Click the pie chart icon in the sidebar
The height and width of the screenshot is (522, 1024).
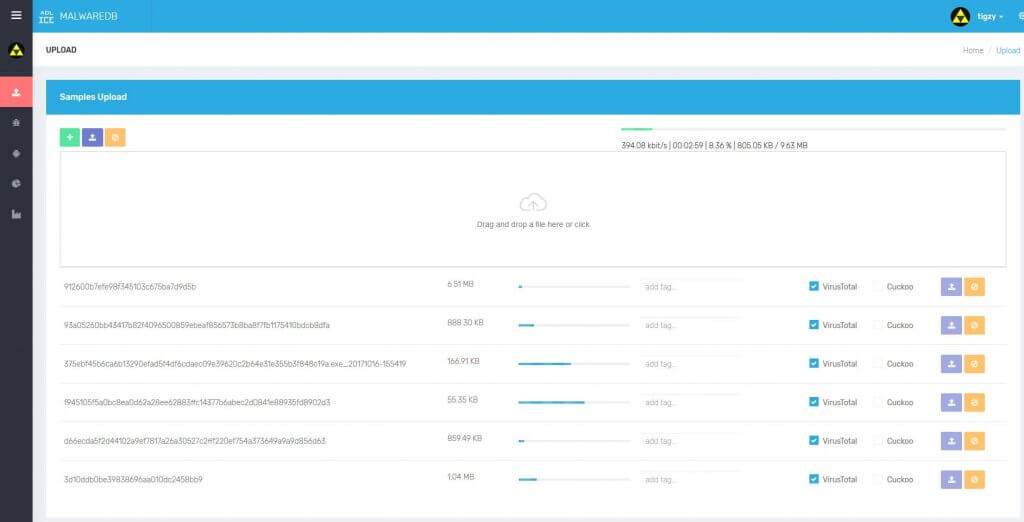coord(15,184)
